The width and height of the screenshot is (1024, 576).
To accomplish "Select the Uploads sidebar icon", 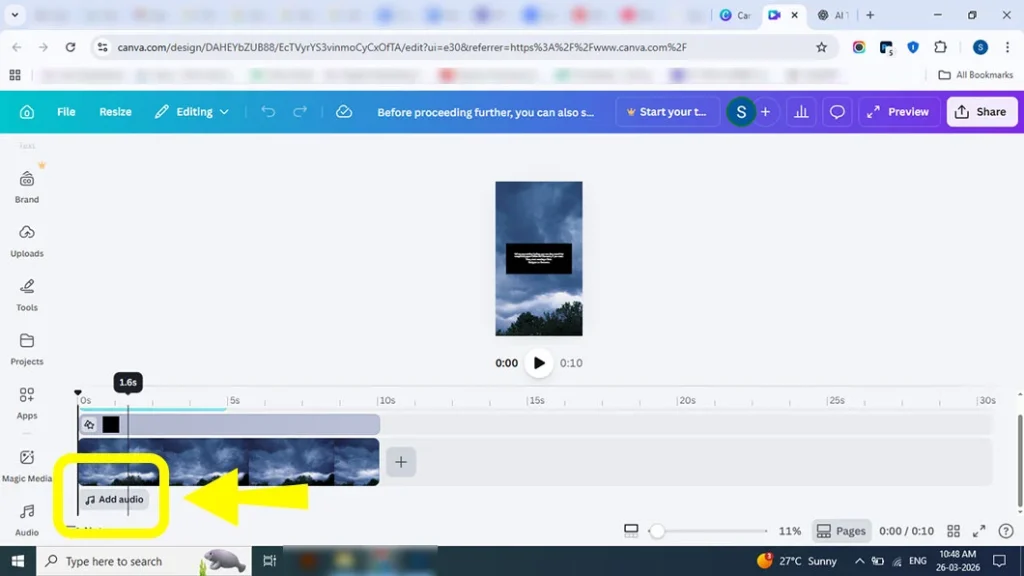I will click(26, 240).
